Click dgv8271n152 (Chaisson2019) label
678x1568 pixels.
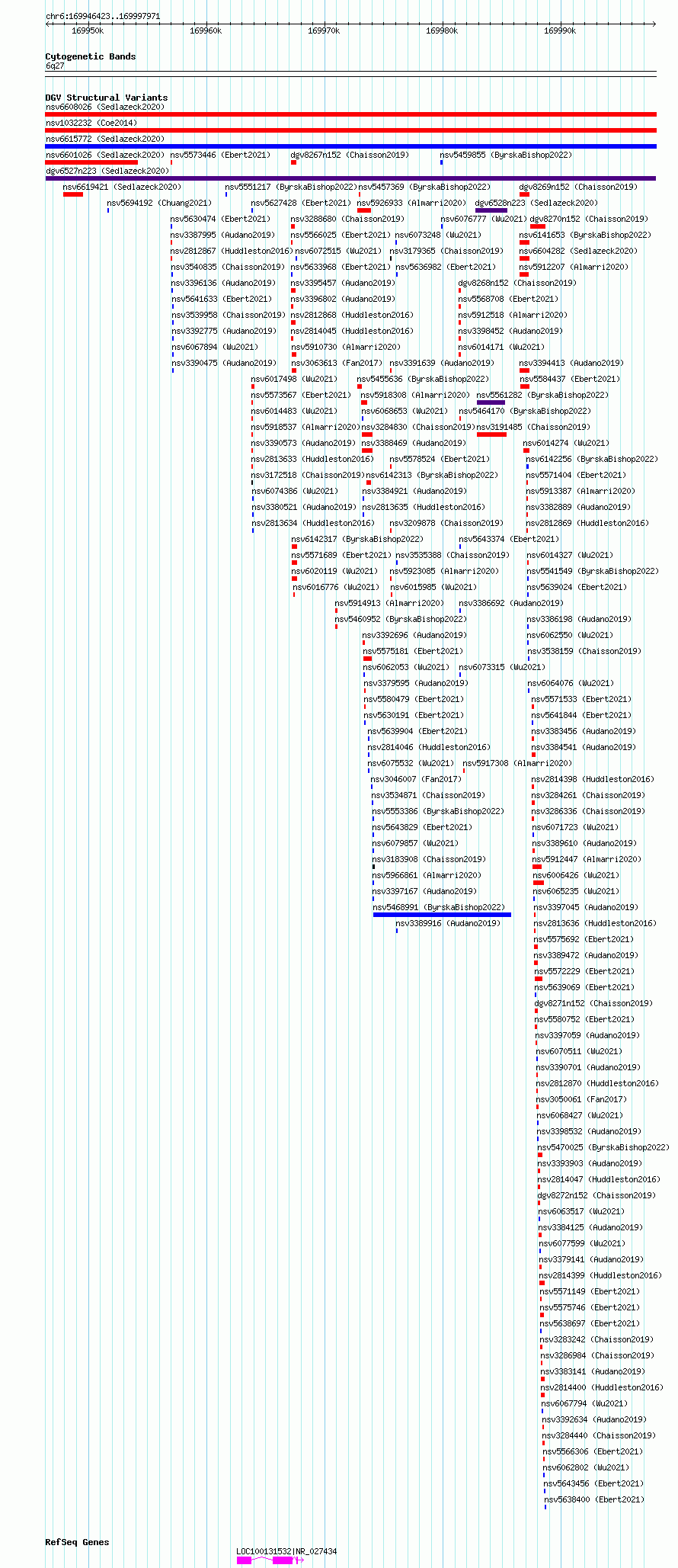(x=593, y=1004)
